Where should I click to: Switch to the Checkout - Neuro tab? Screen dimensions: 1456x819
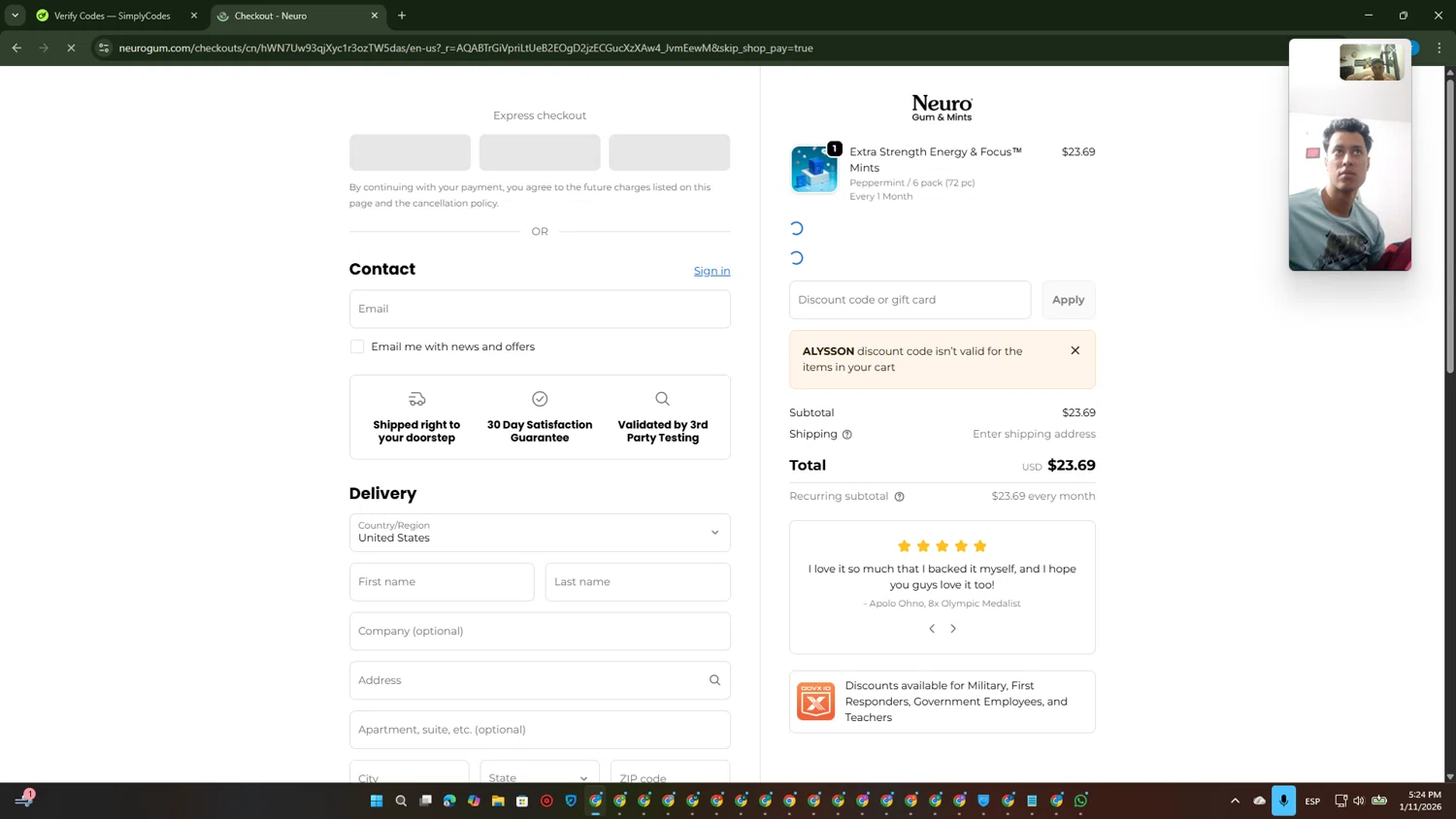[x=291, y=16]
